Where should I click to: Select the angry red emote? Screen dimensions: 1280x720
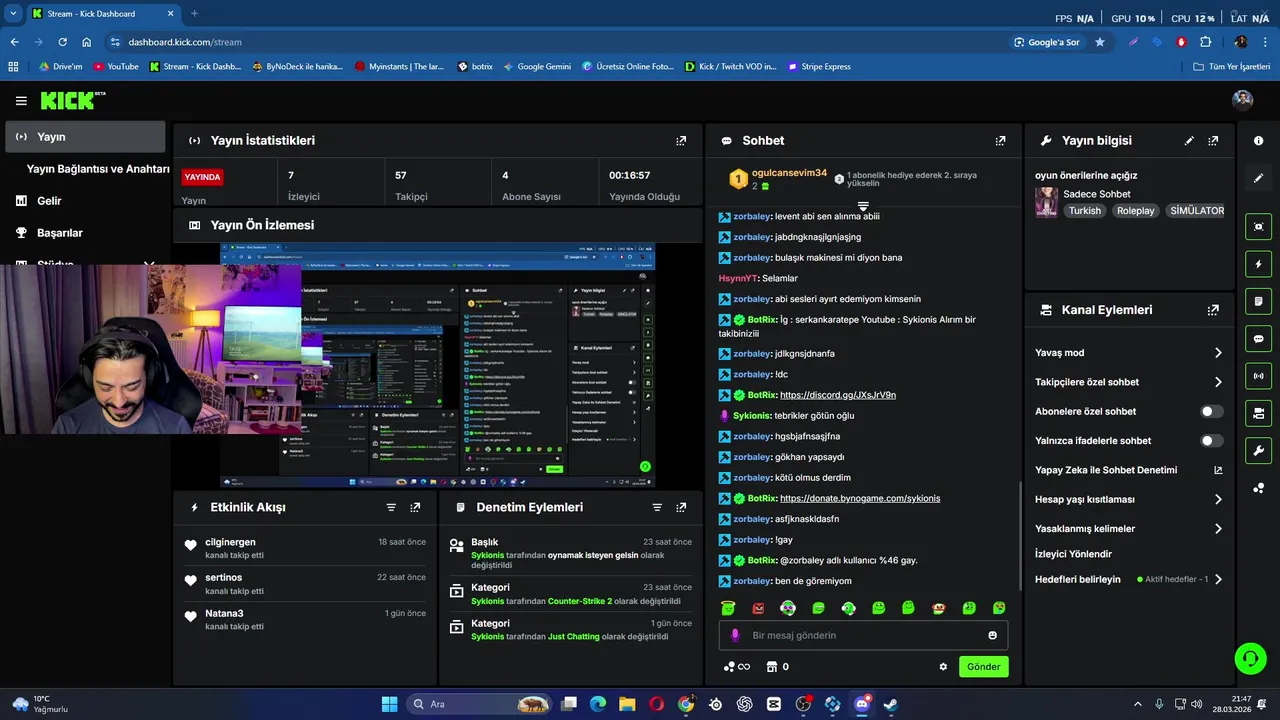click(x=758, y=608)
